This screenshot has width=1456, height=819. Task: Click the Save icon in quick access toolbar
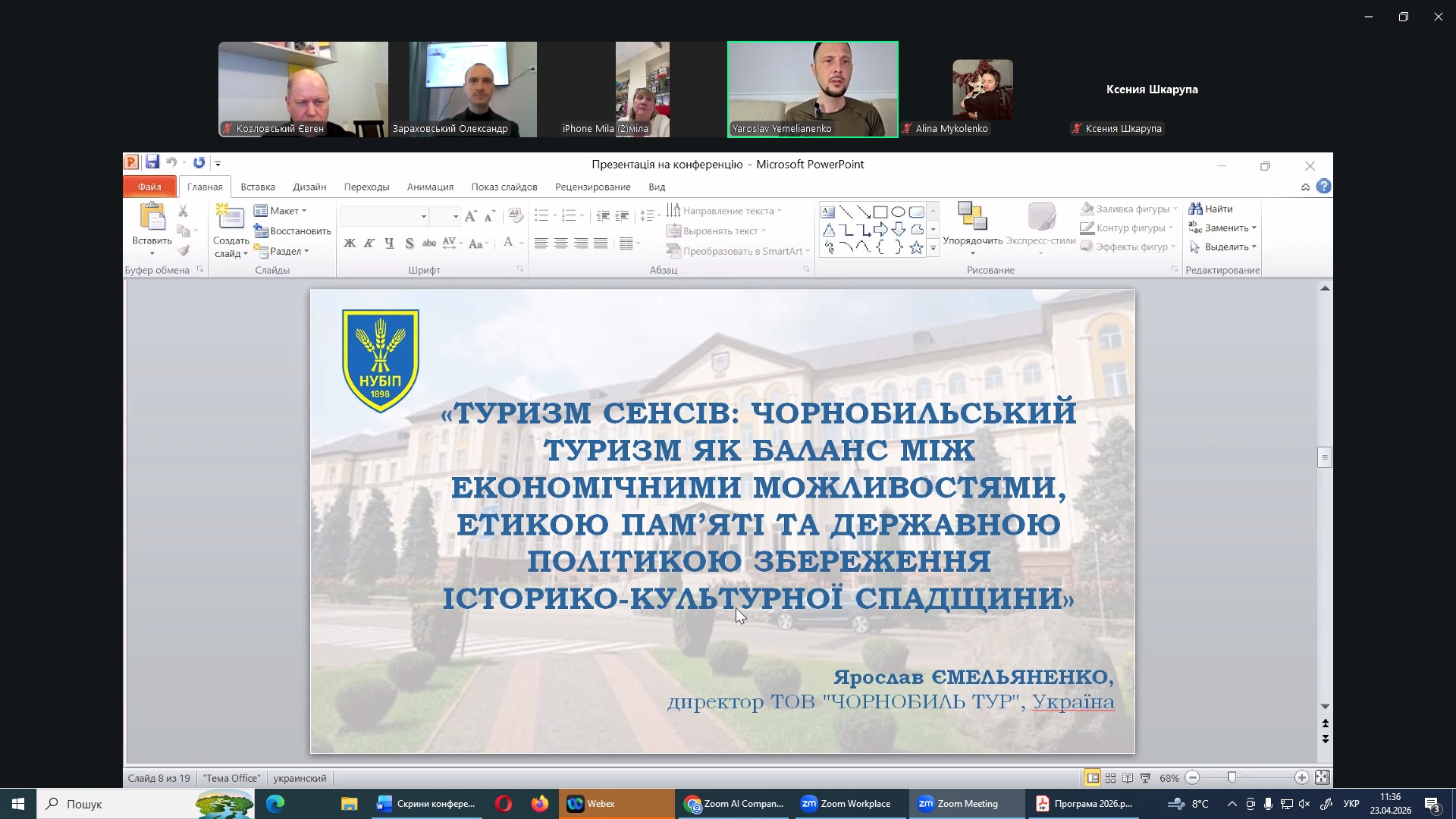pyautogui.click(x=152, y=162)
